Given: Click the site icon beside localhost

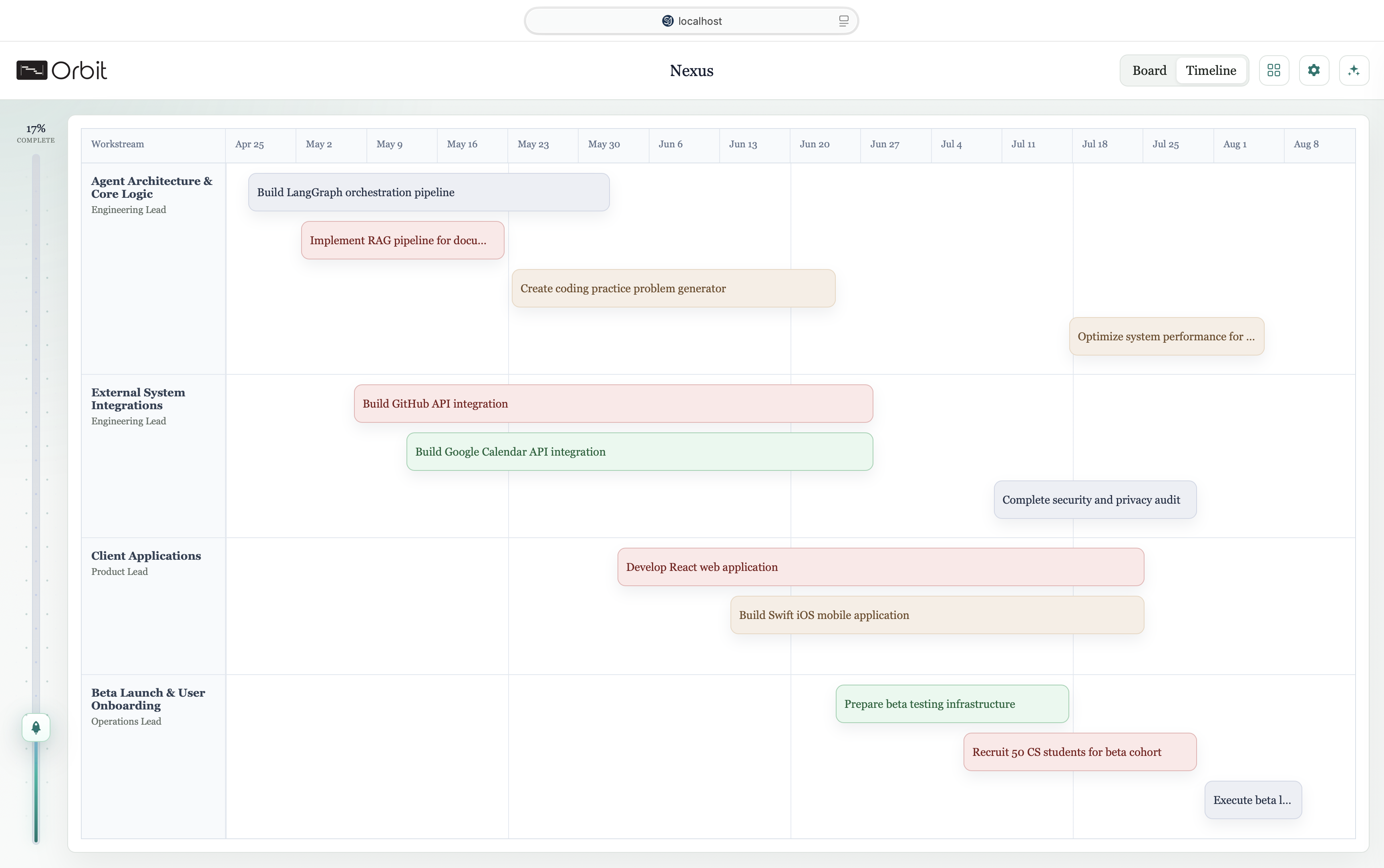Looking at the screenshot, I should point(667,21).
